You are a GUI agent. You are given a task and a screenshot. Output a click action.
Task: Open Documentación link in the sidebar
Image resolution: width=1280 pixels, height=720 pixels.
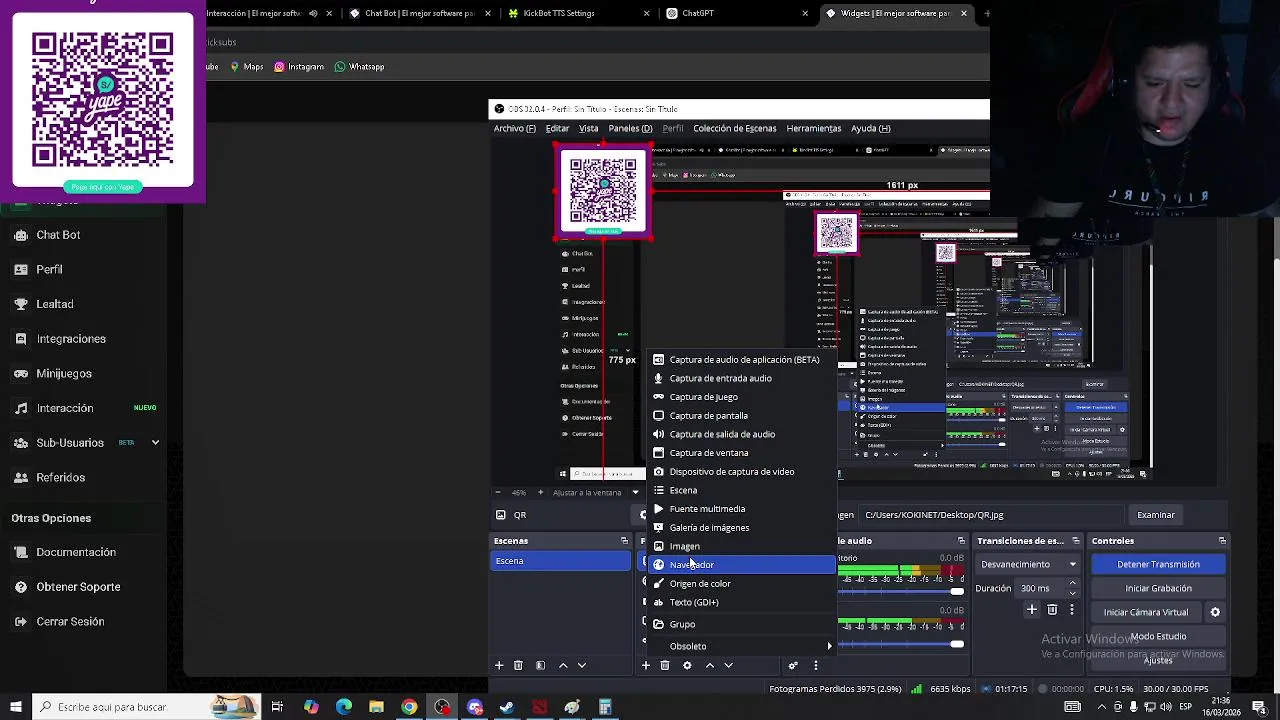click(x=76, y=552)
